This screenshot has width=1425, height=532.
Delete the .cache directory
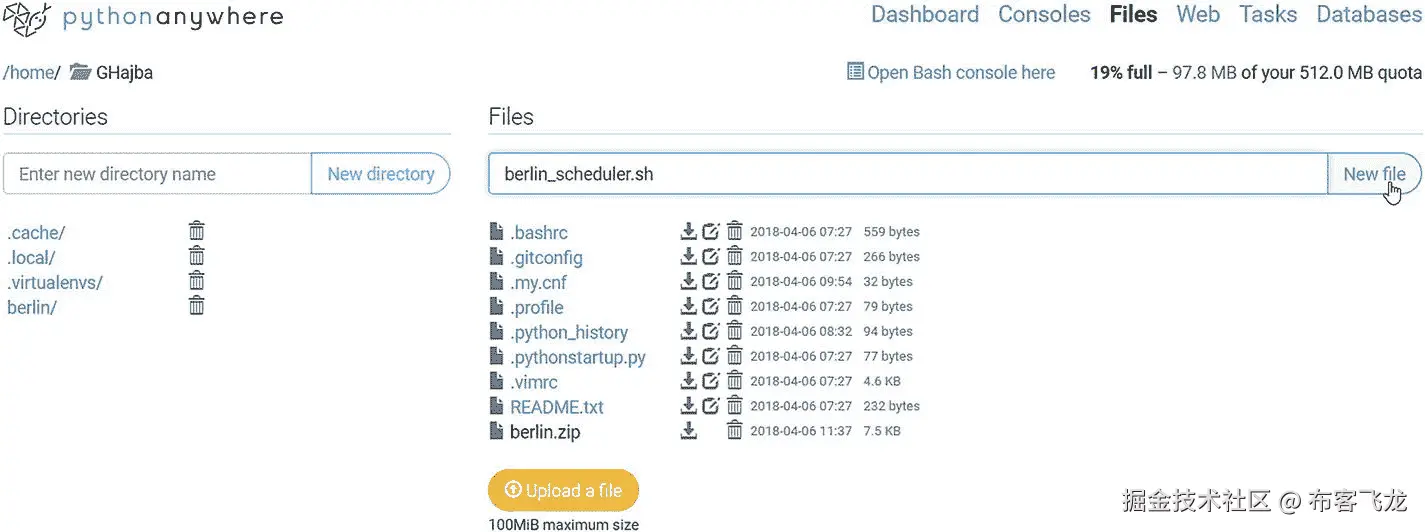pyautogui.click(x=197, y=231)
